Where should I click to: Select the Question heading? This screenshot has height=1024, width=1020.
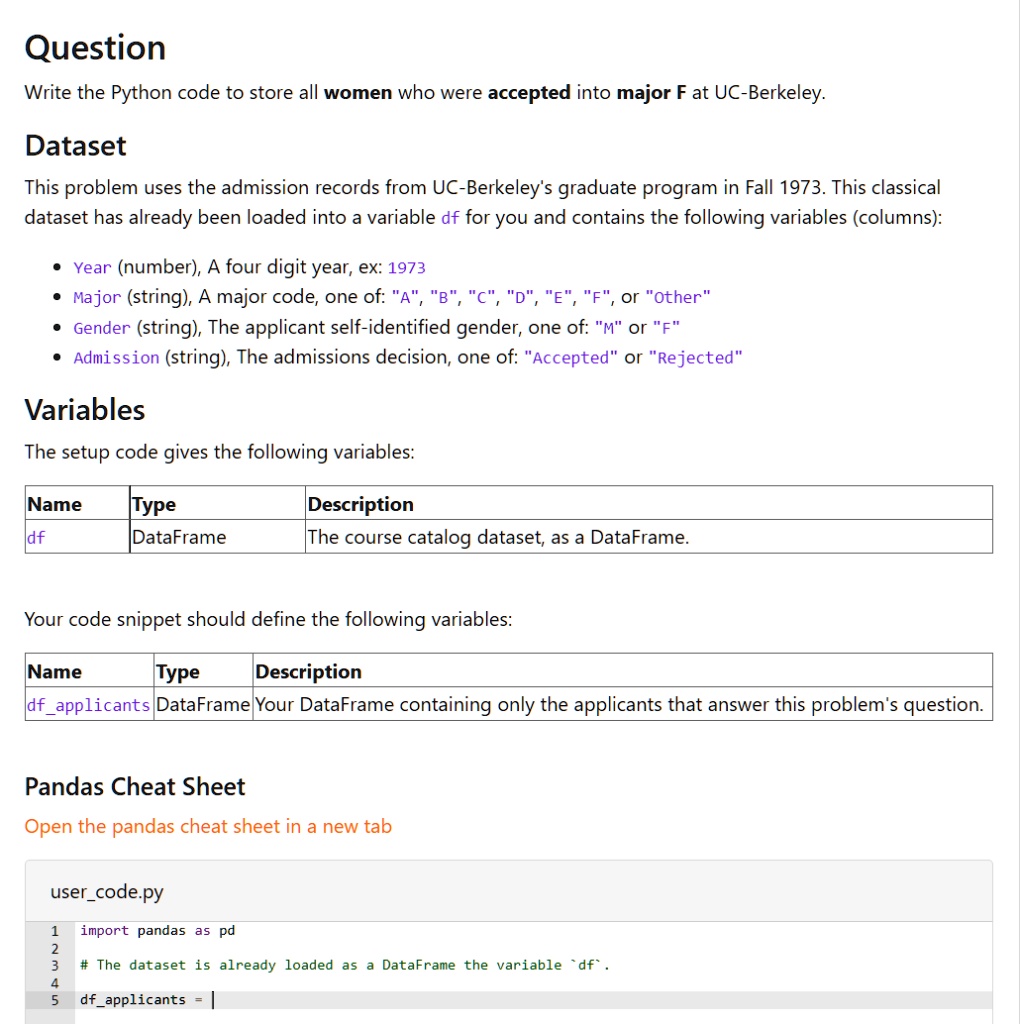tap(95, 48)
